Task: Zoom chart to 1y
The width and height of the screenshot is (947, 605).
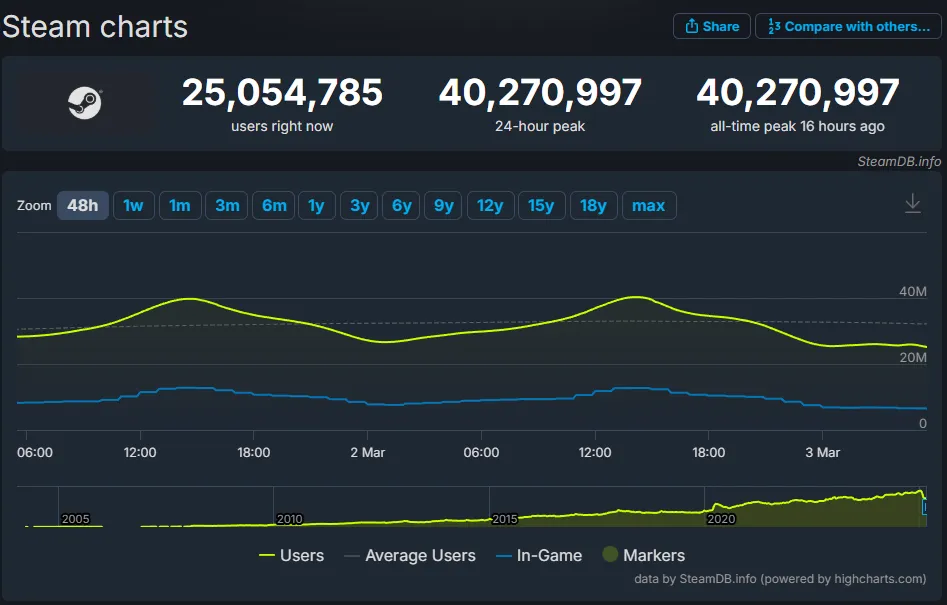Action: pos(316,205)
